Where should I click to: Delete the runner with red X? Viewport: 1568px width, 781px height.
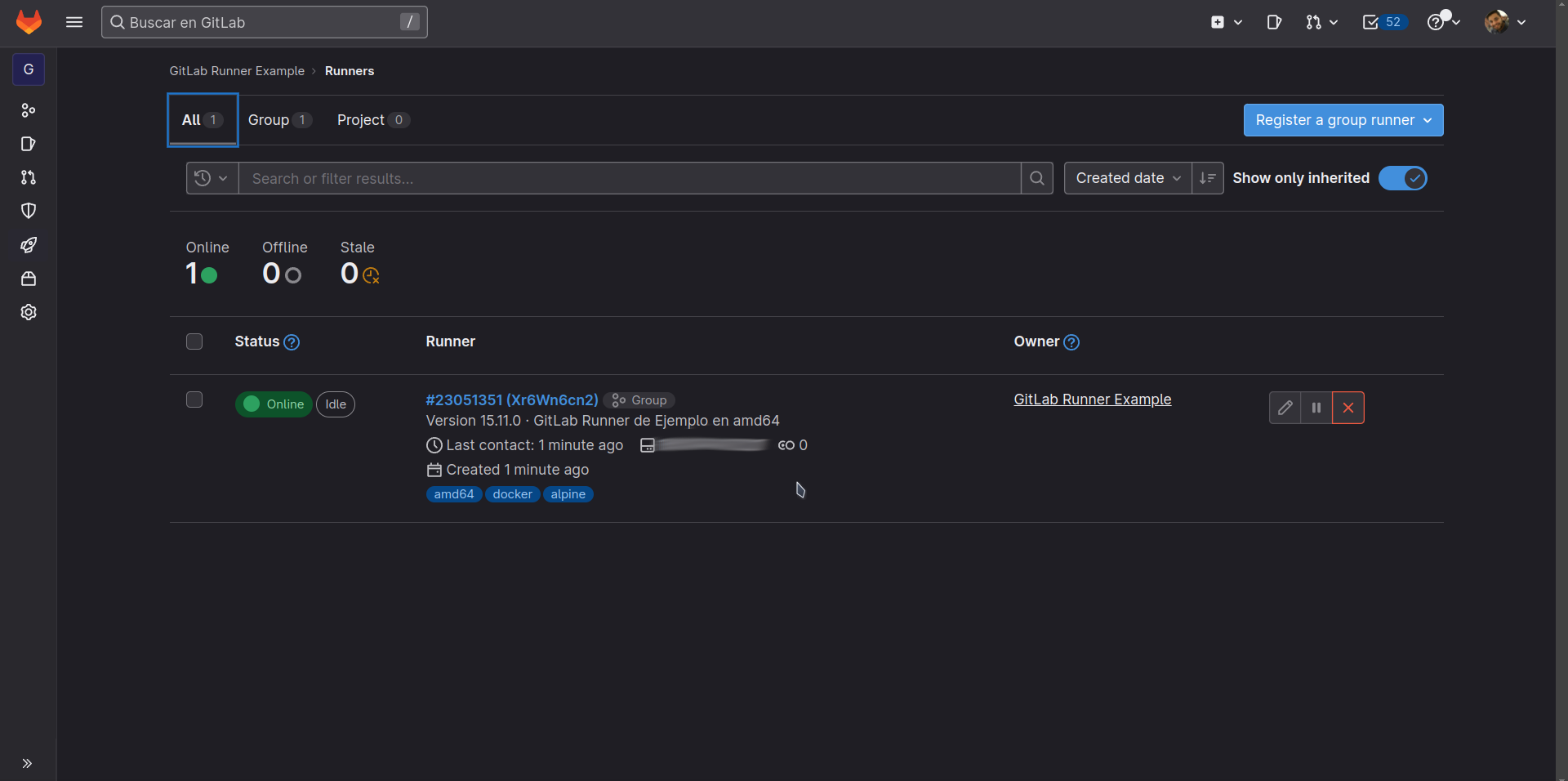(1348, 408)
